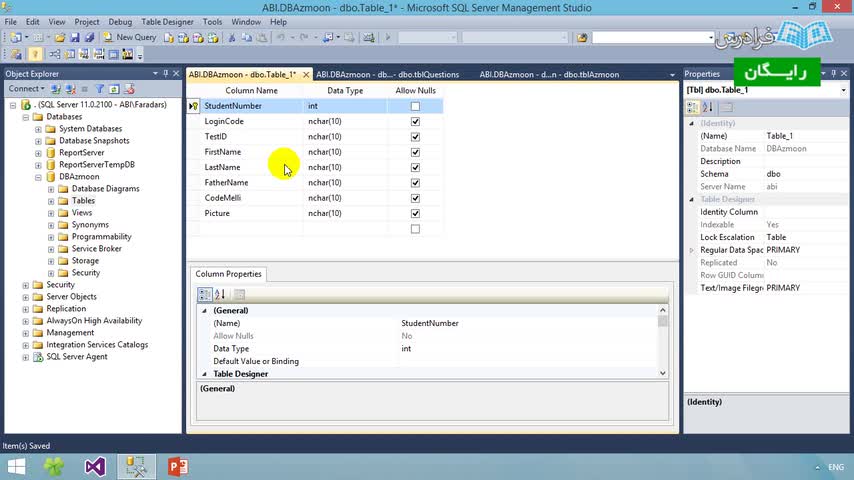Expand the SQL Server Agent node

coord(26,357)
